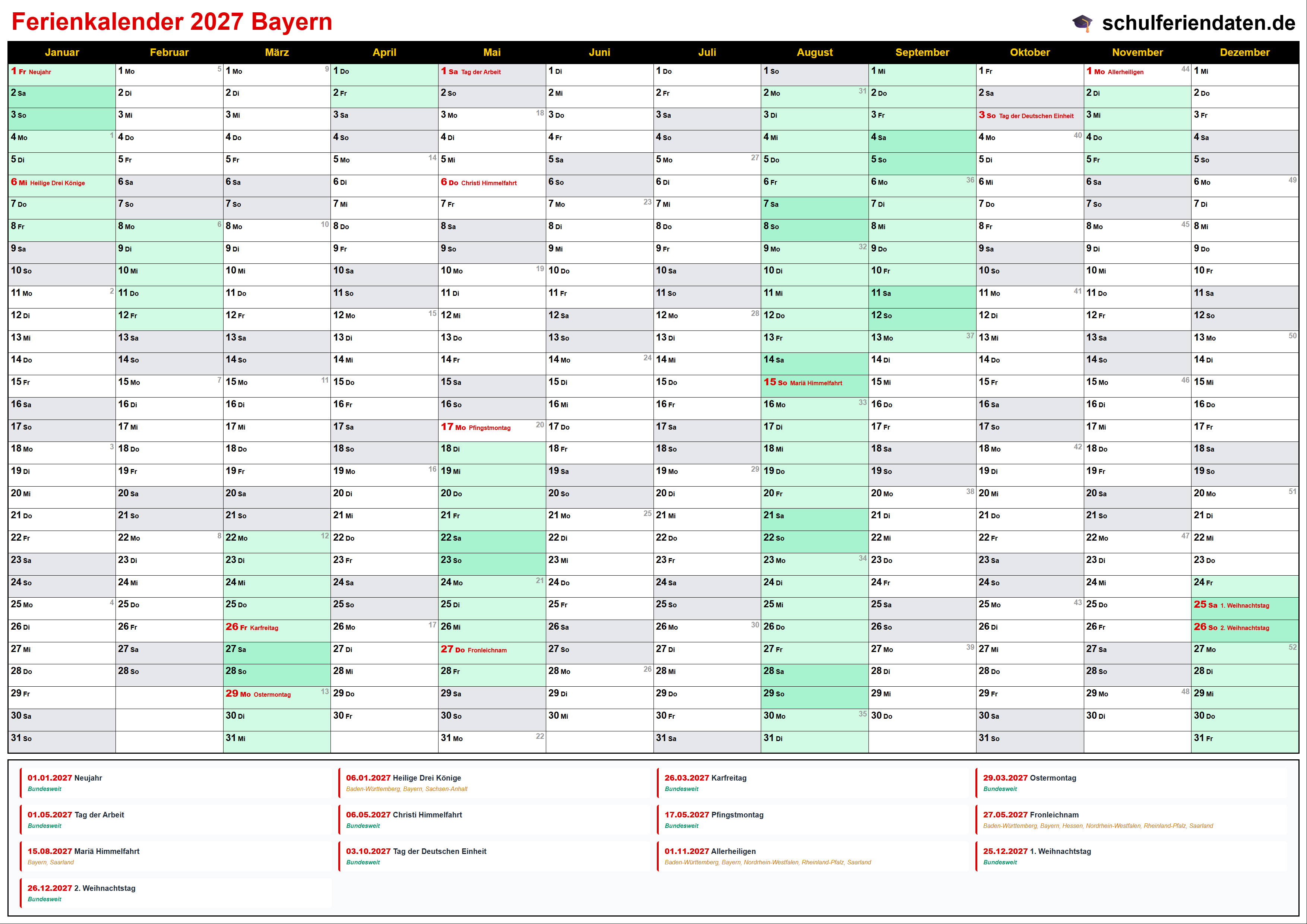The width and height of the screenshot is (1307, 924).
Task: Select the Januar month header
Action: coord(62,53)
